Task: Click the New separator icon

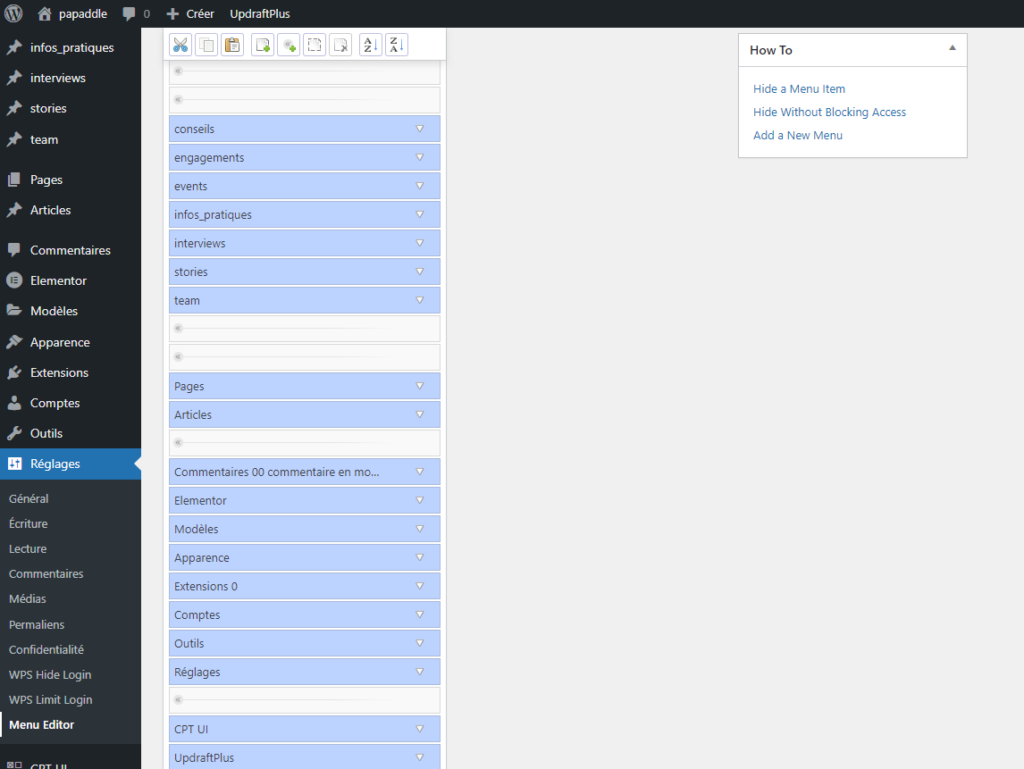Action: [x=288, y=45]
